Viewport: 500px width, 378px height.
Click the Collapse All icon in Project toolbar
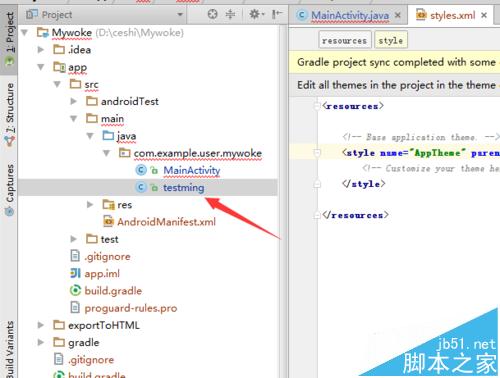pos(230,14)
